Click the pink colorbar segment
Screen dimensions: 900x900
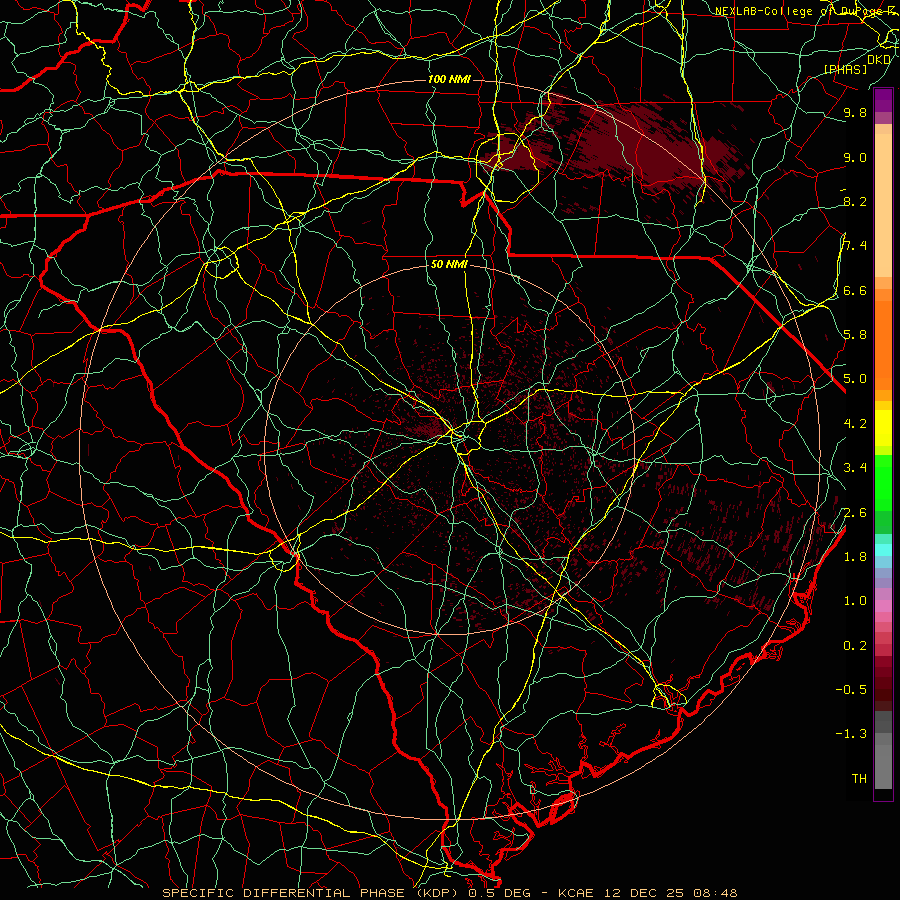883,606
